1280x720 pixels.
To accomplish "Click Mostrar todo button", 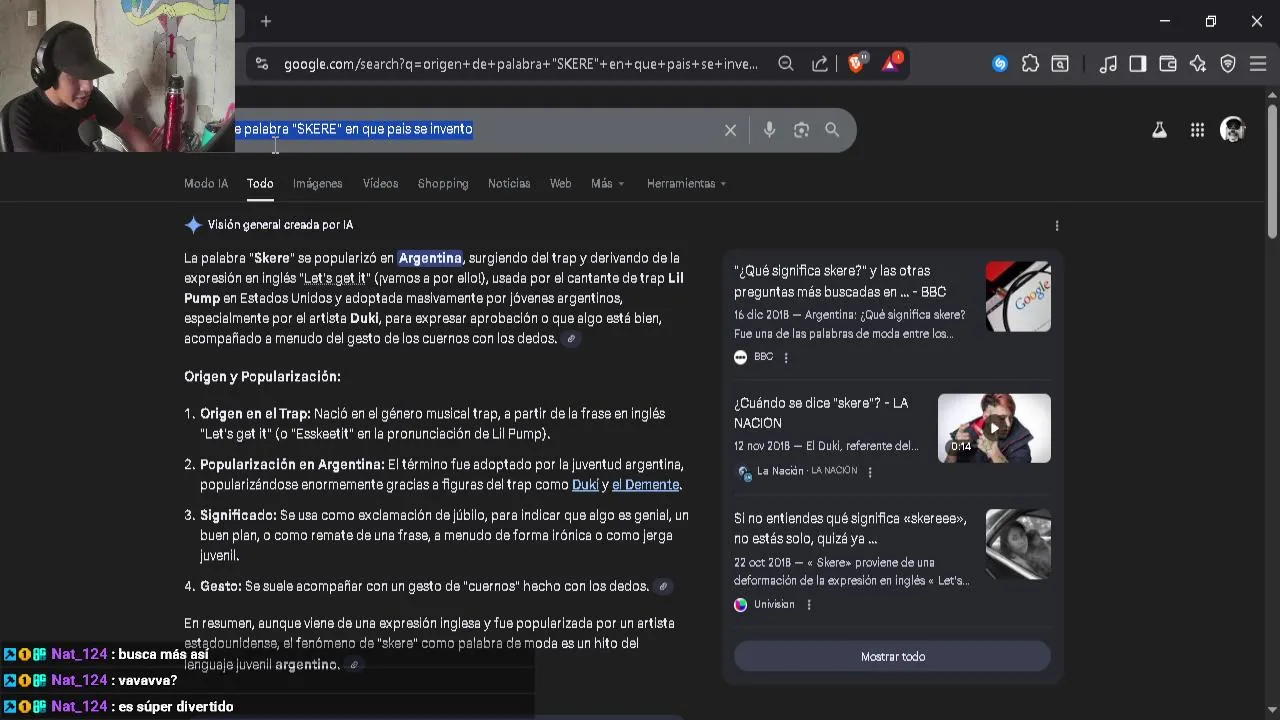I will coord(893,657).
